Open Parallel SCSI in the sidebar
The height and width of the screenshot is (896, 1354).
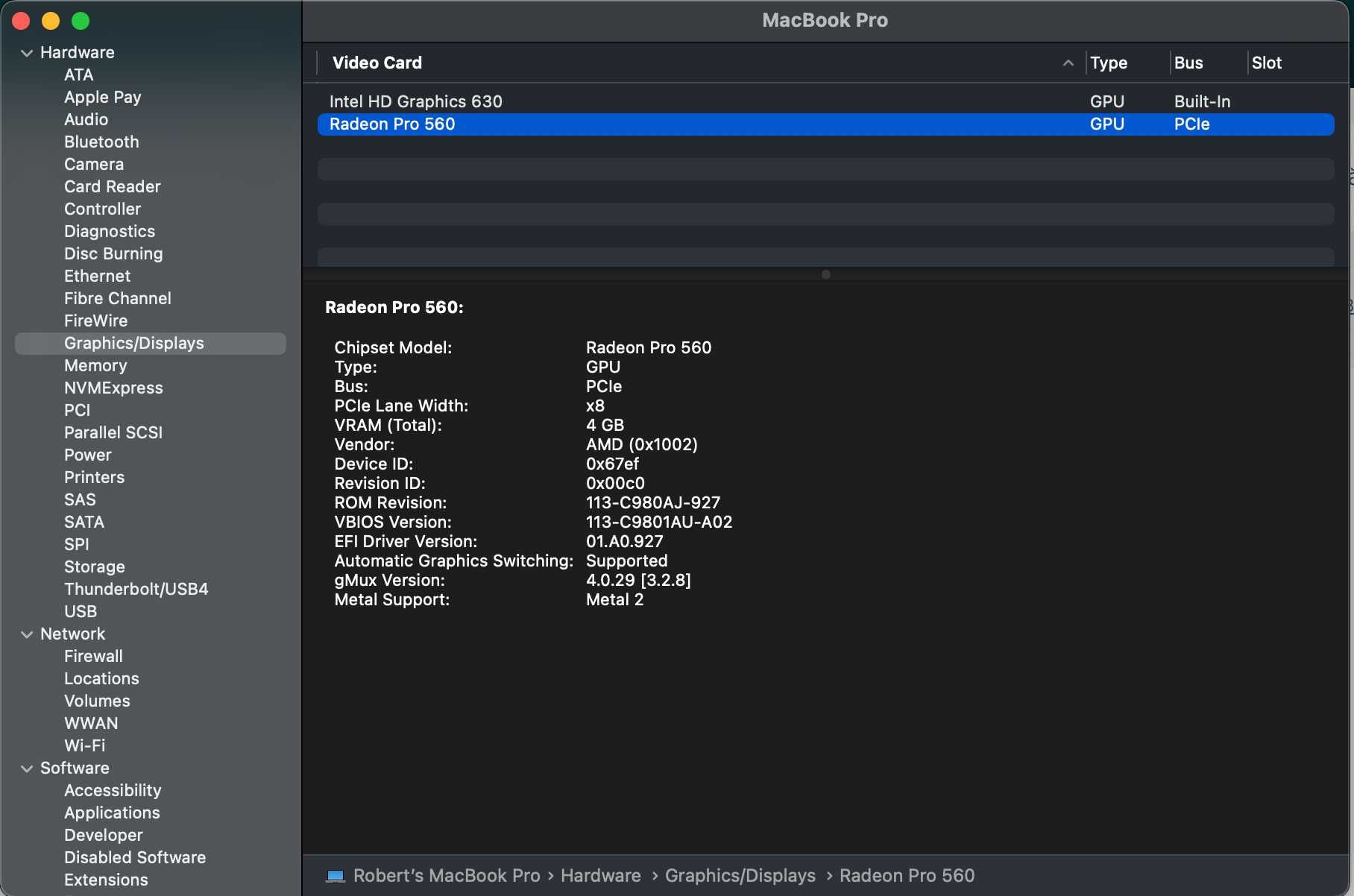tap(113, 433)
